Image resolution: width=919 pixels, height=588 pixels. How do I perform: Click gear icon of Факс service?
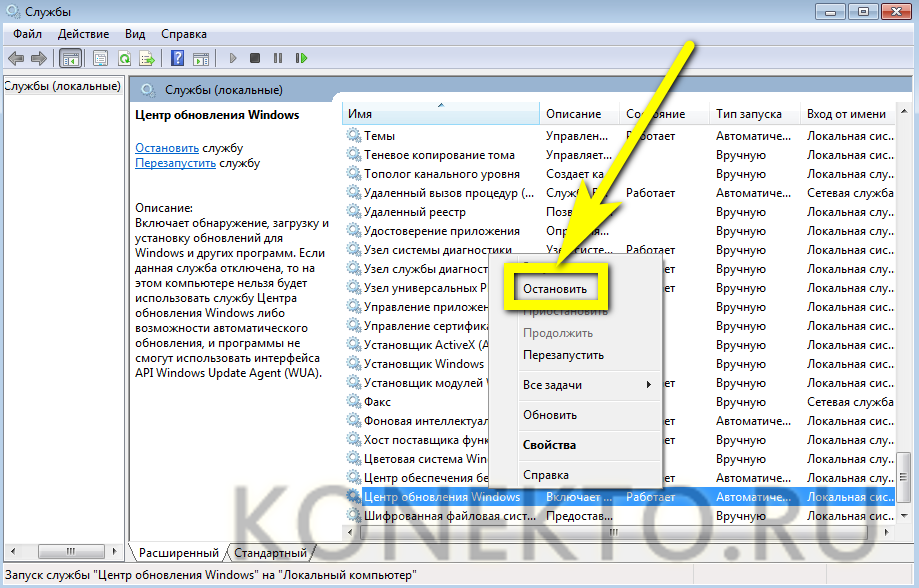pyautogui.click(x=353, y=402)
